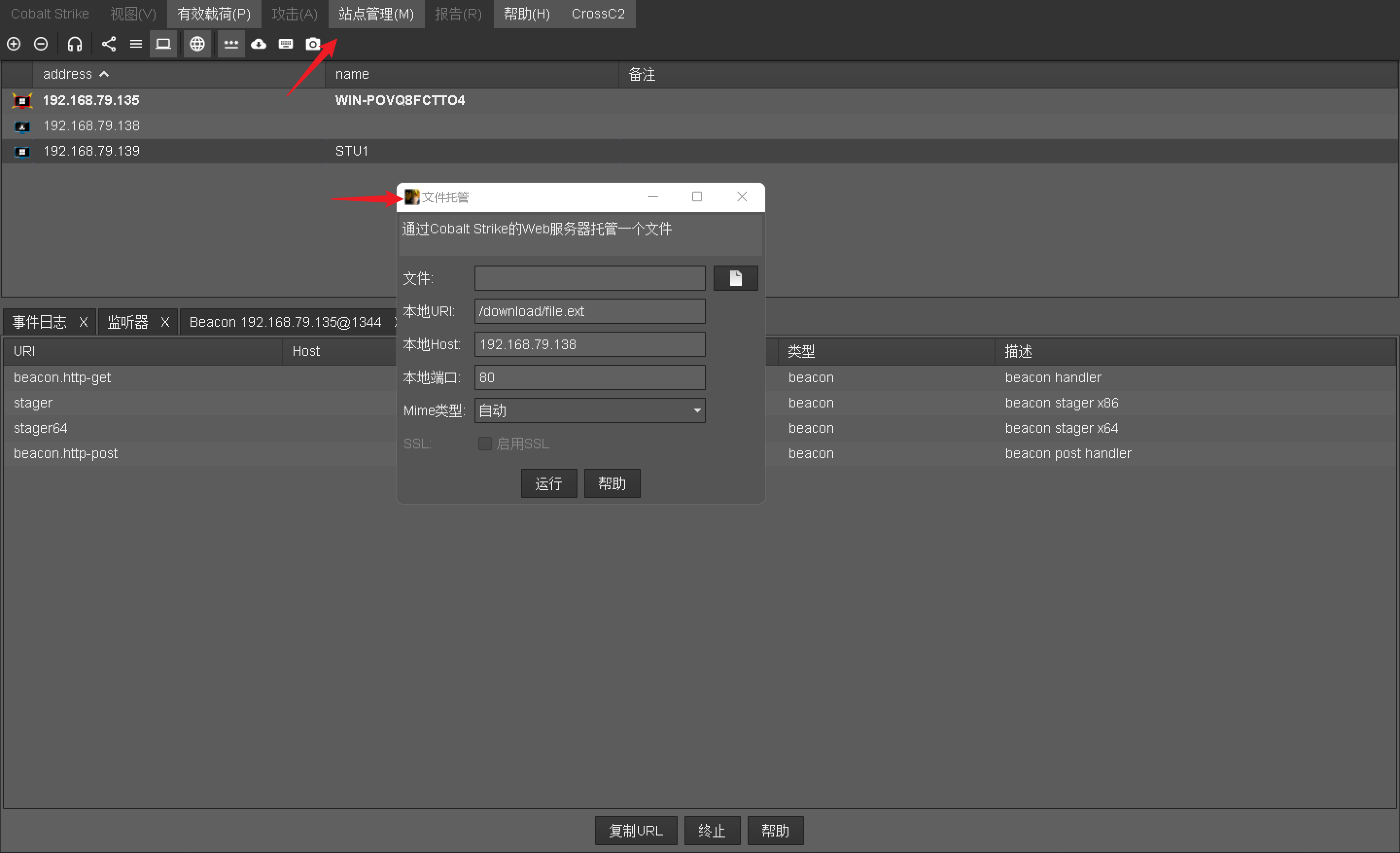
Task: Open the downloads cloud icon
Action: pyautogui.click(x=259, y=44)
